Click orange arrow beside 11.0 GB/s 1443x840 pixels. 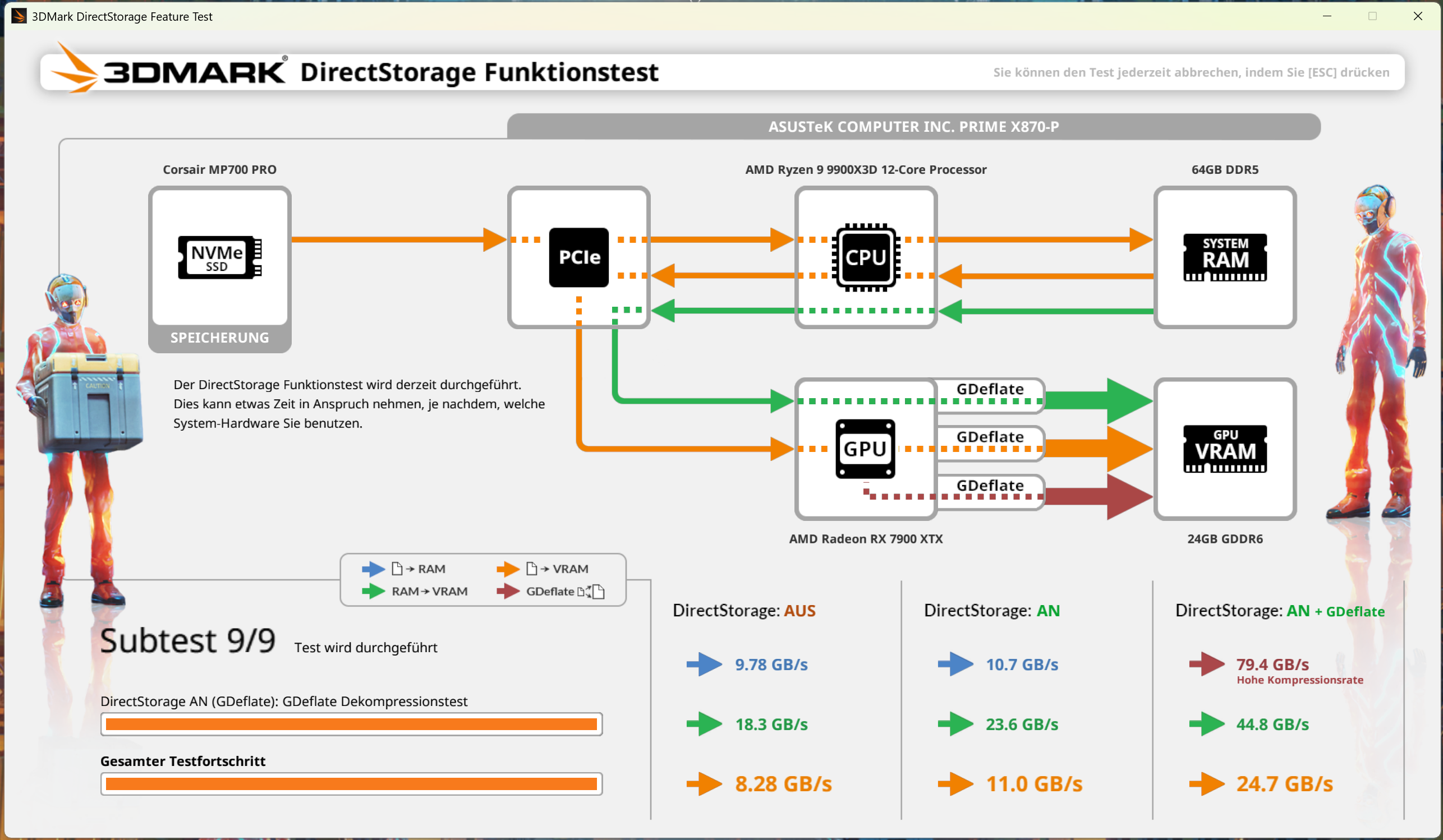coord(955,784)
